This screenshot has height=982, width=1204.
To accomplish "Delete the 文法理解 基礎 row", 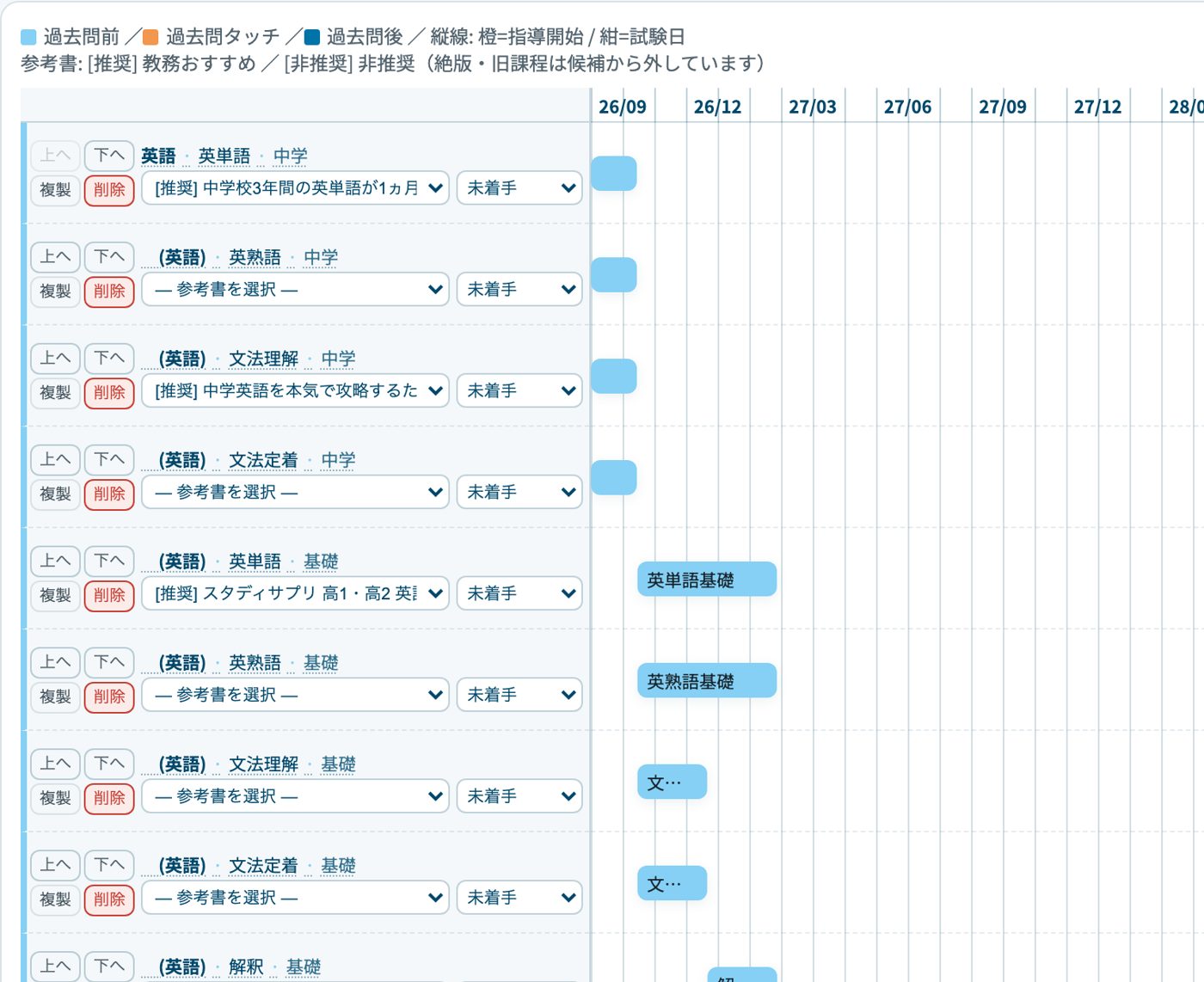I will [x=109, y=799].
